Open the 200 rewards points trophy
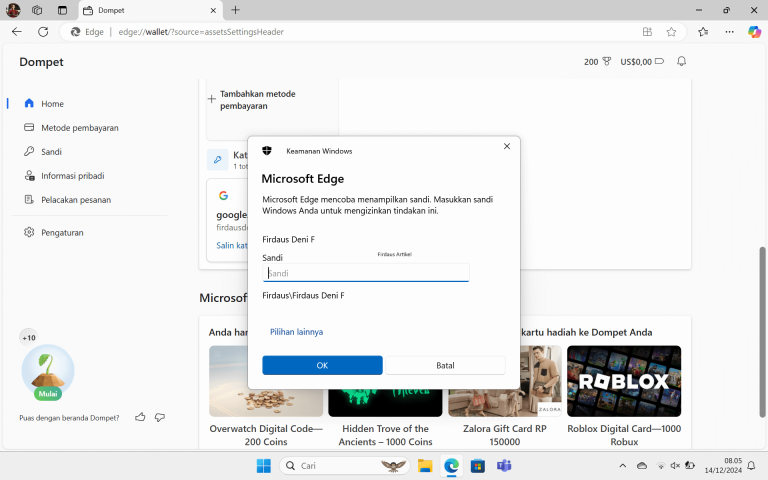This screenshot has height=480, width=768. (x=598, y=62)
